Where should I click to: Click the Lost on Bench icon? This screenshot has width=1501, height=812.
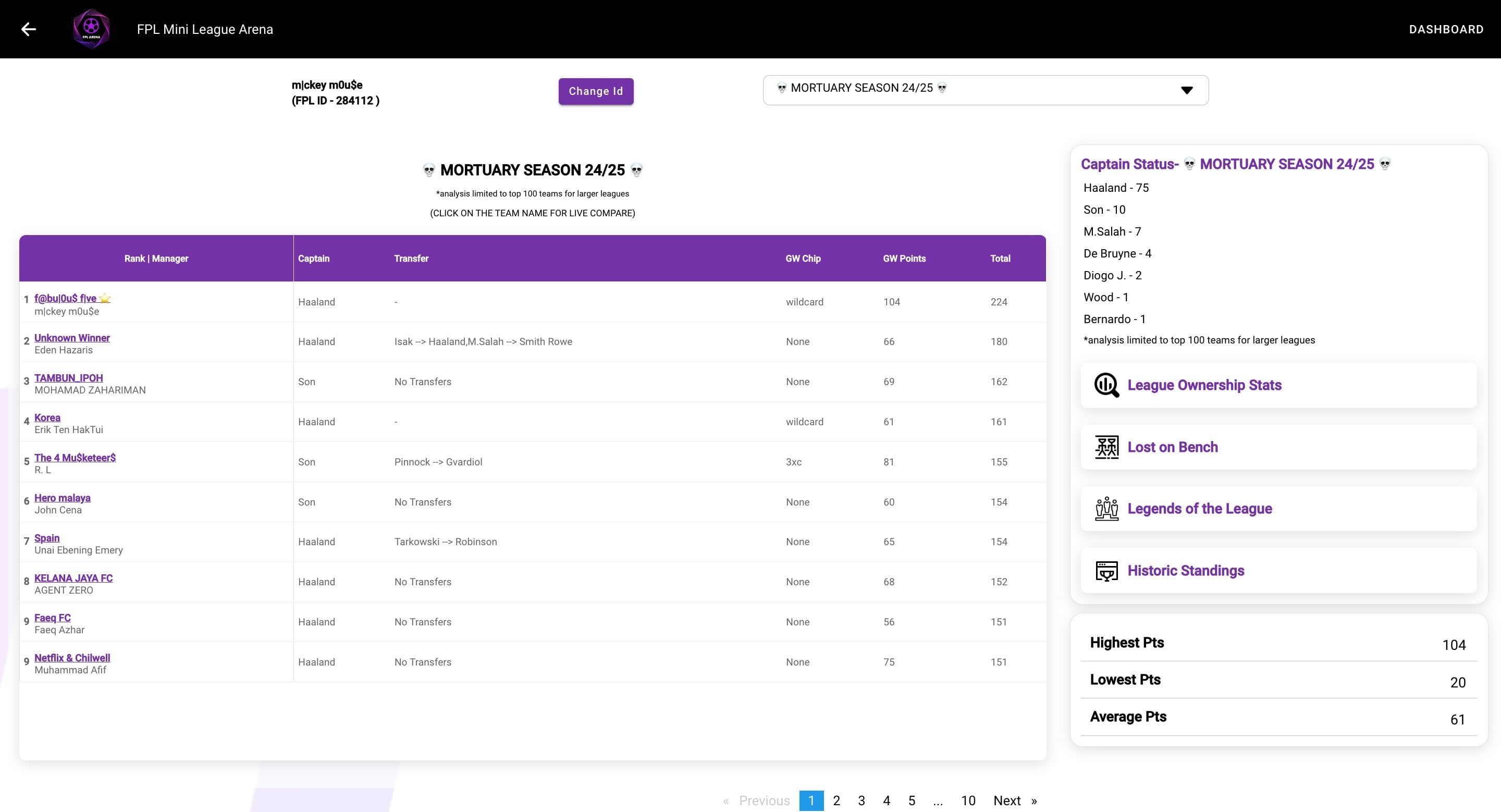tap(1106, 447)
